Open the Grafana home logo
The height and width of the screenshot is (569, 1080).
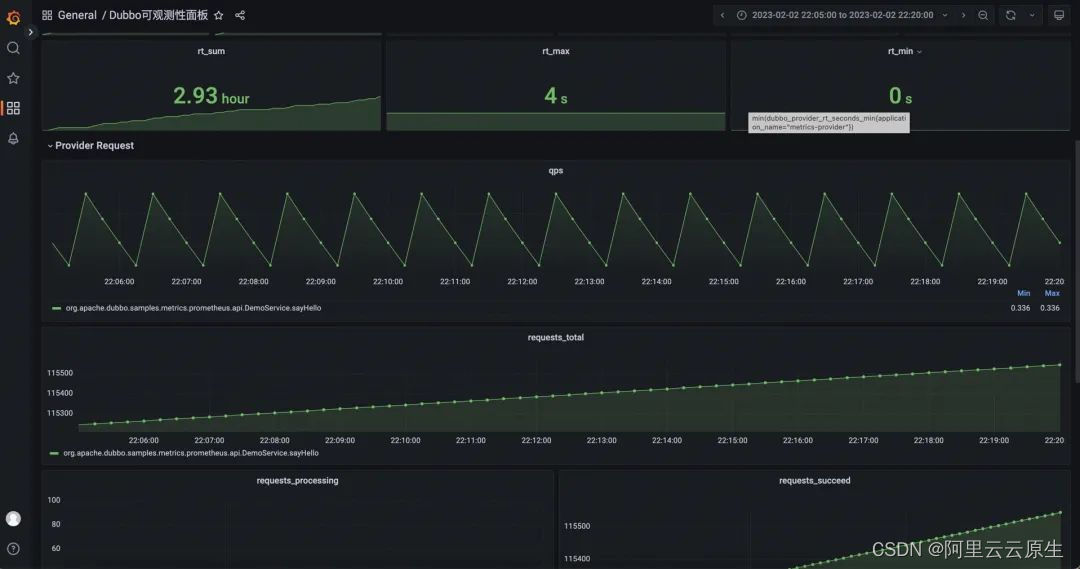13,17
